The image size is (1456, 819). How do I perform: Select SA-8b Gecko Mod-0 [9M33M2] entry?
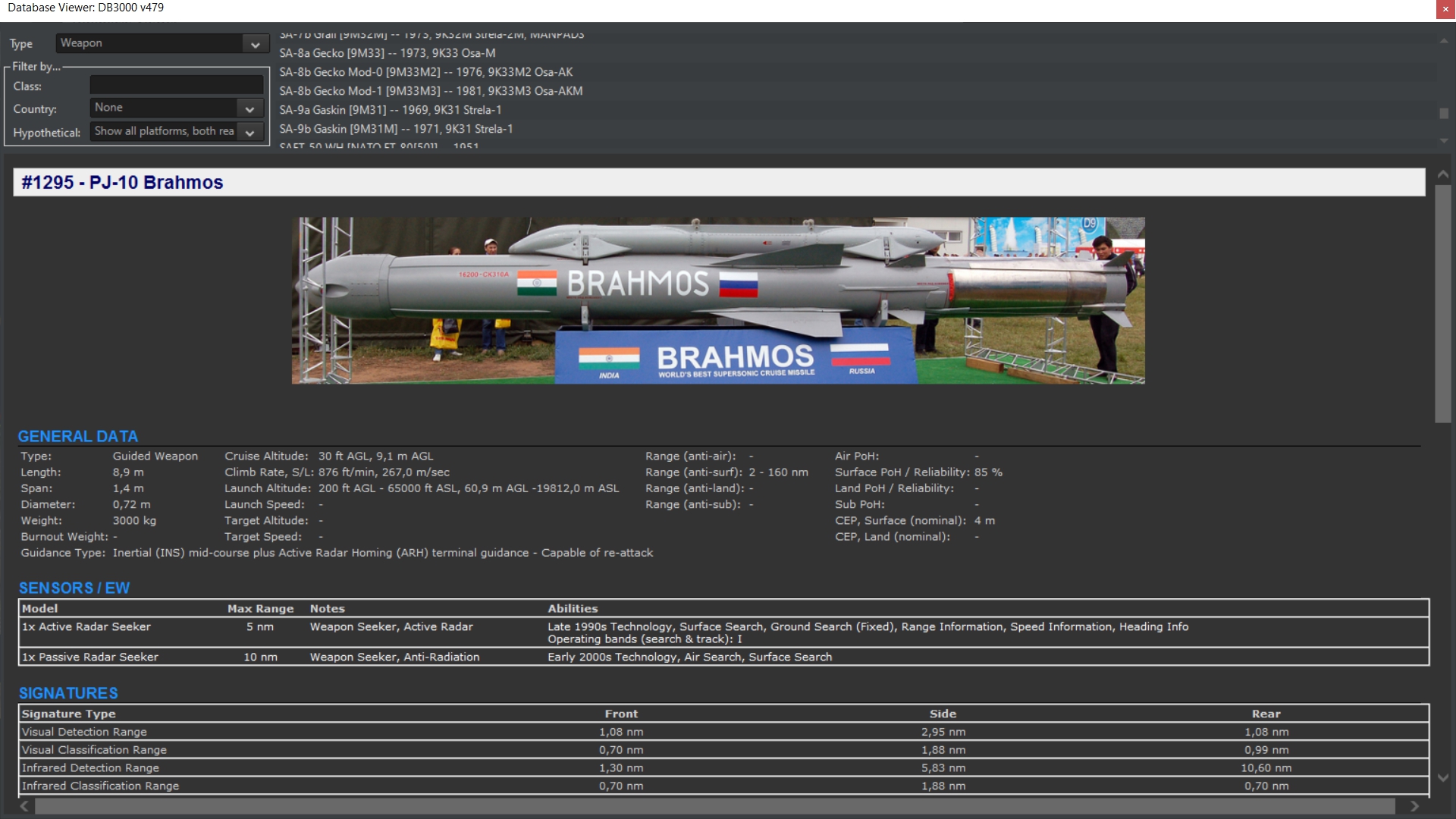click(x=425, y=72)
